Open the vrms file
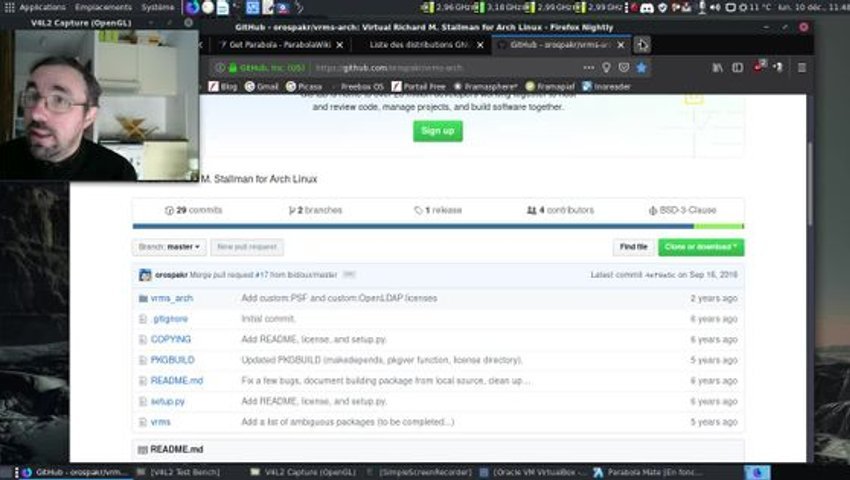Screen dimensions: 850x480 pyautogui.click(x=160, y=422)
